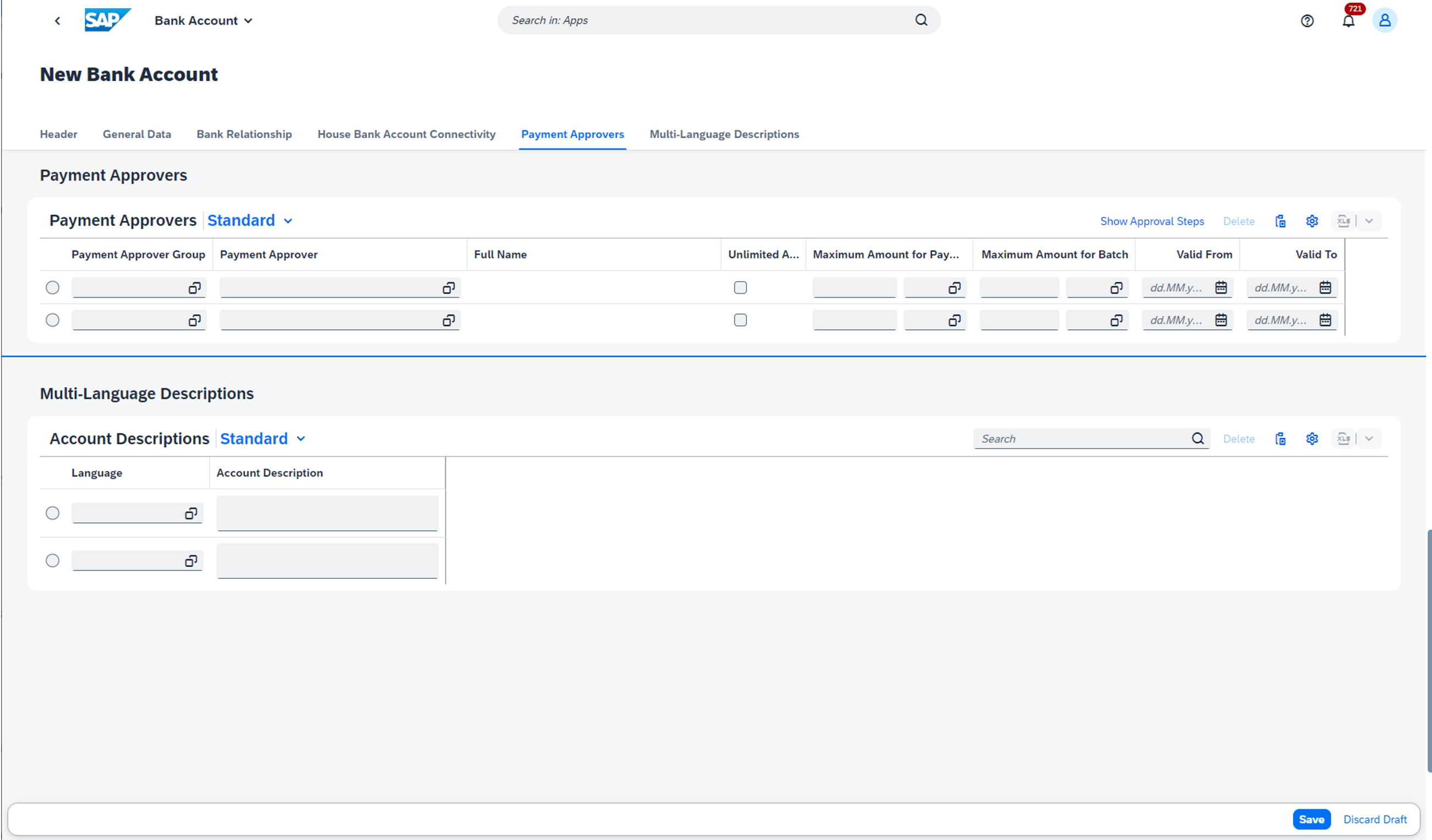Viewport: 1432px width, 840px height.
Task: Open the Bank Account app switcher dropdown
Action: (x=203, y=20)
